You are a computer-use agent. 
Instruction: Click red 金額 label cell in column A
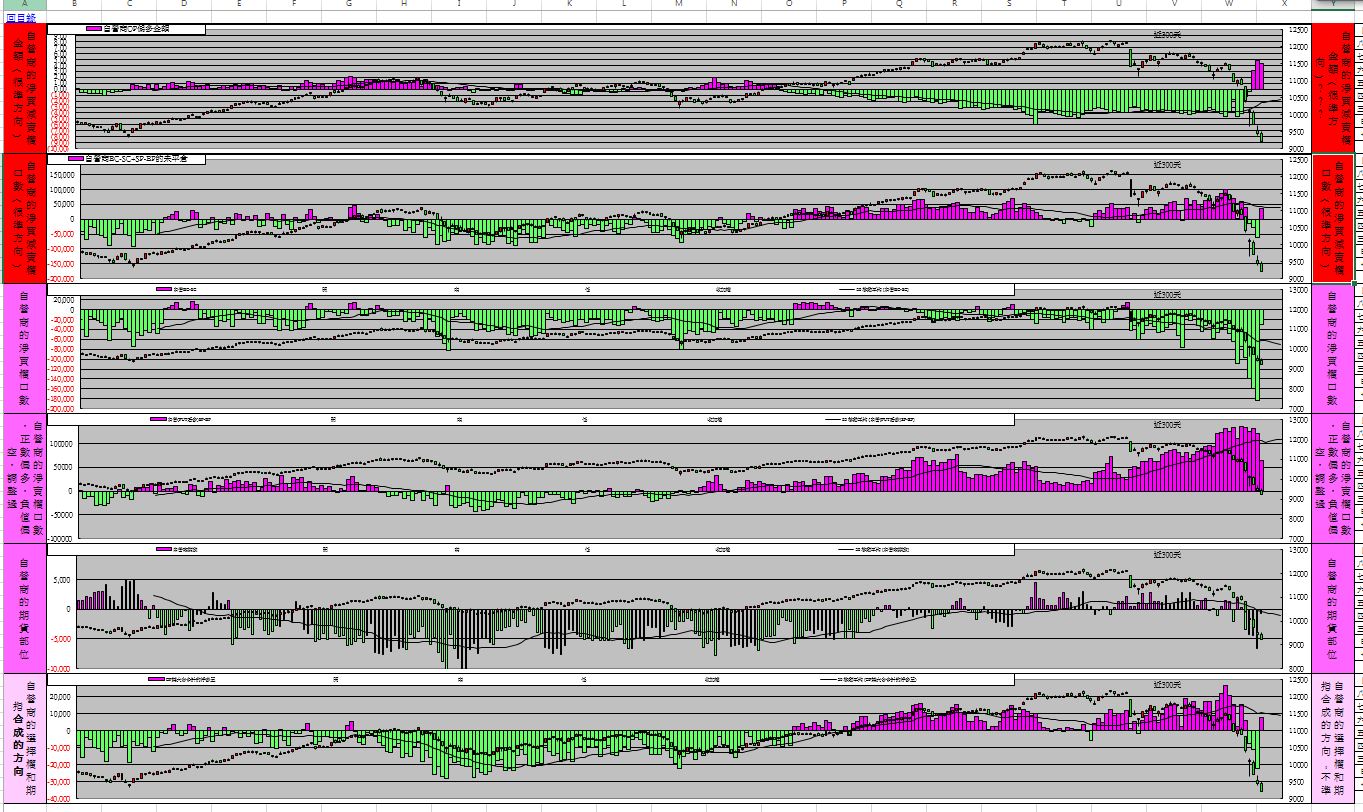pos(25,86)
